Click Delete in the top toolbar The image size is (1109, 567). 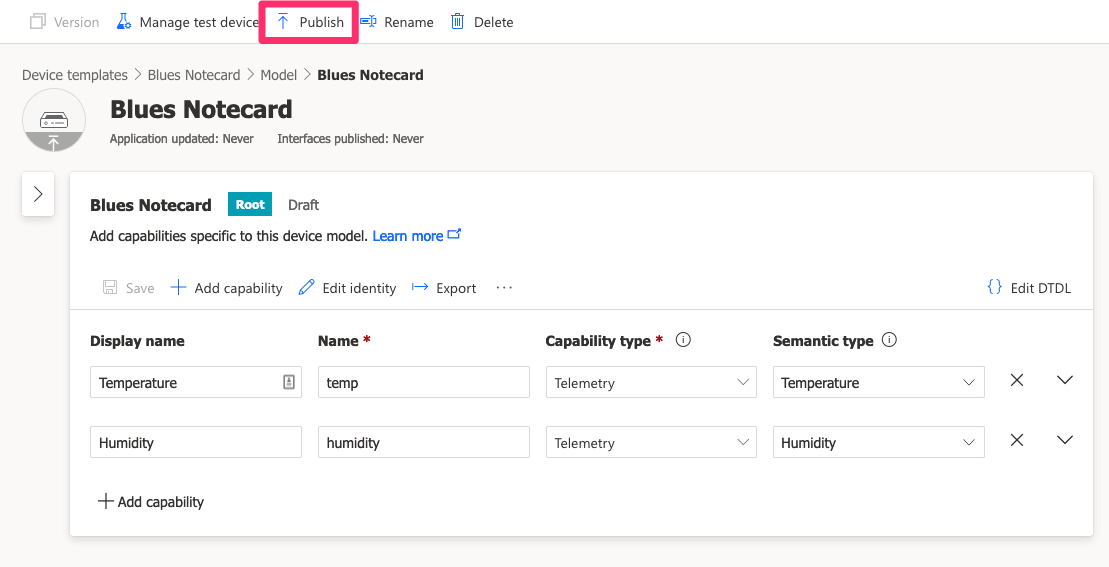[482, 22]
